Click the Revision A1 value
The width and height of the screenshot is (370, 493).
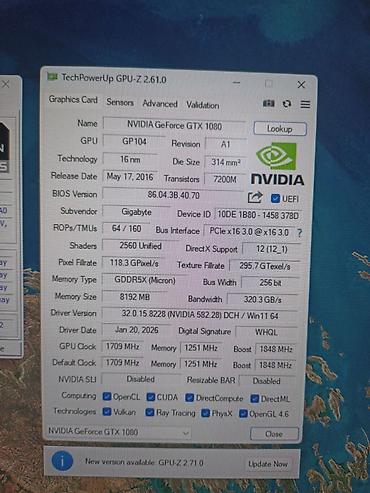click(x=226, y=144)
